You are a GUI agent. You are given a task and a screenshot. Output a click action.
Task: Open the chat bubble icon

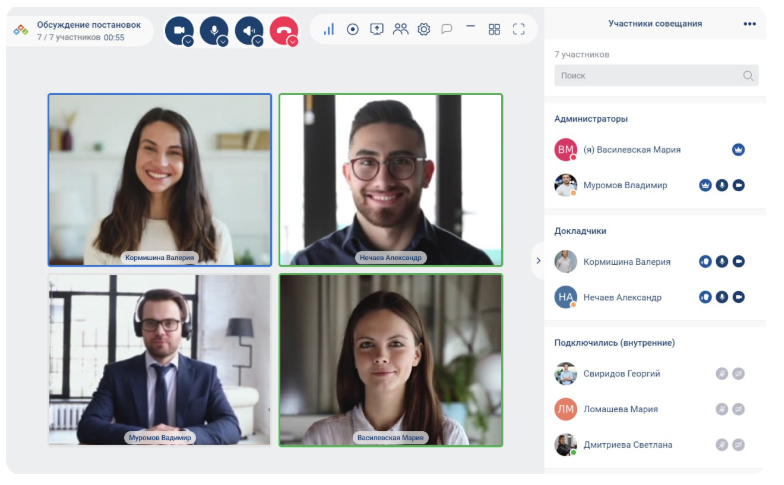[x=447, y=30]
